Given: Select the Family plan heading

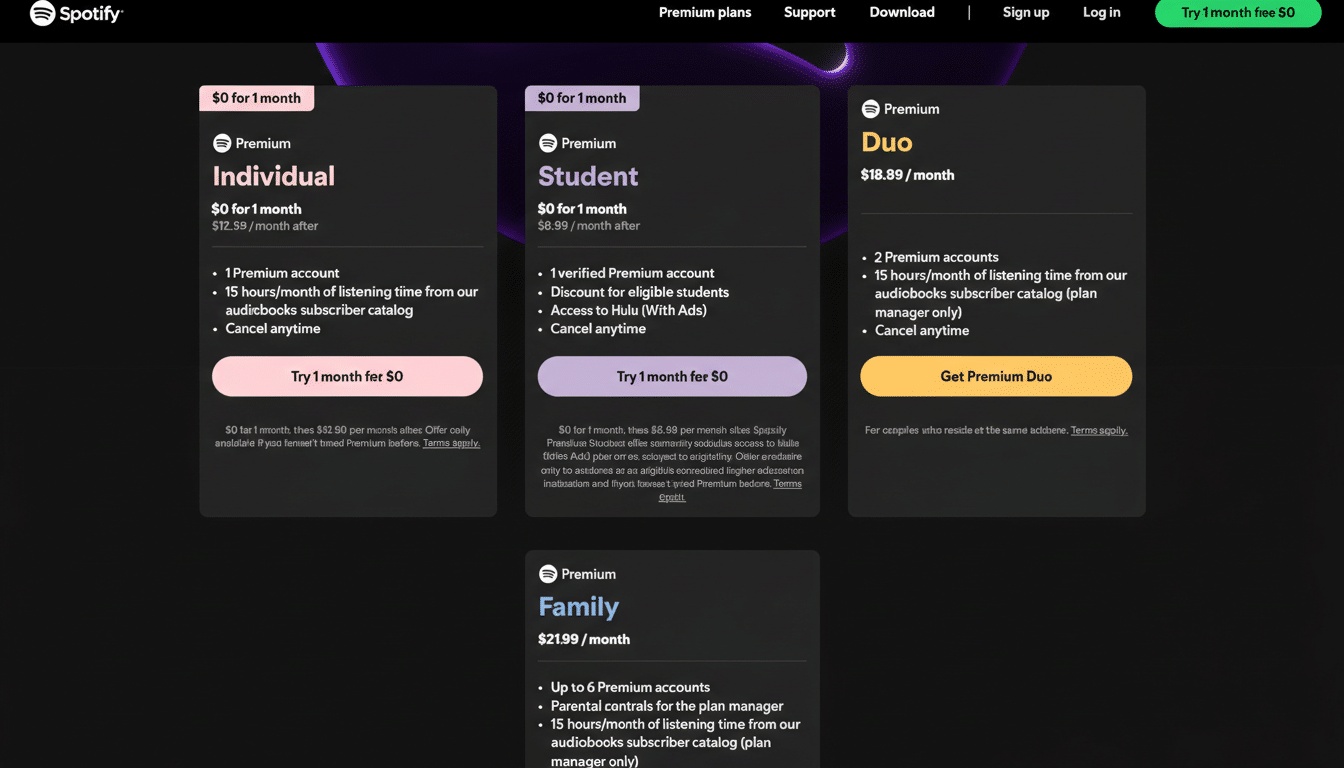Looking at the screenshot, I should 578,607.
